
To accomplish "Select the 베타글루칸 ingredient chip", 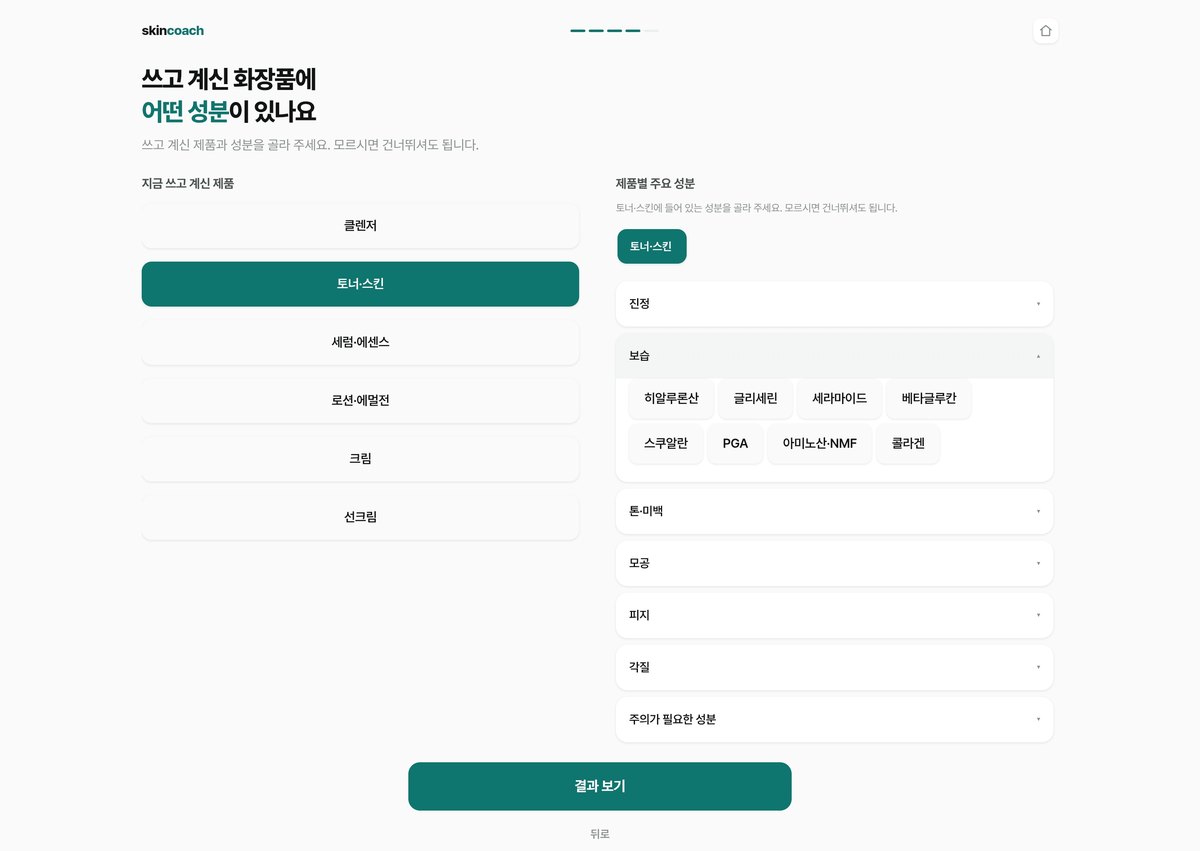I will (x=928, y=398).
